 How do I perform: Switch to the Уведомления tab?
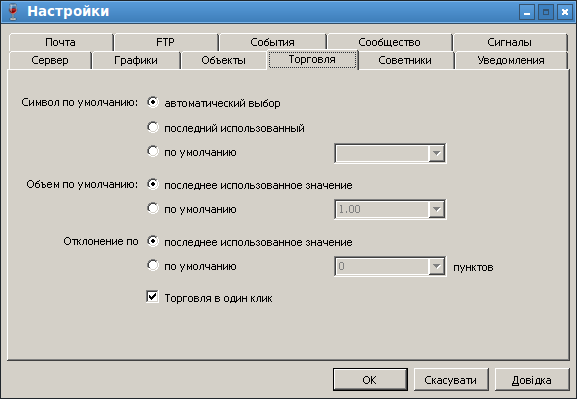click(511, 60)
